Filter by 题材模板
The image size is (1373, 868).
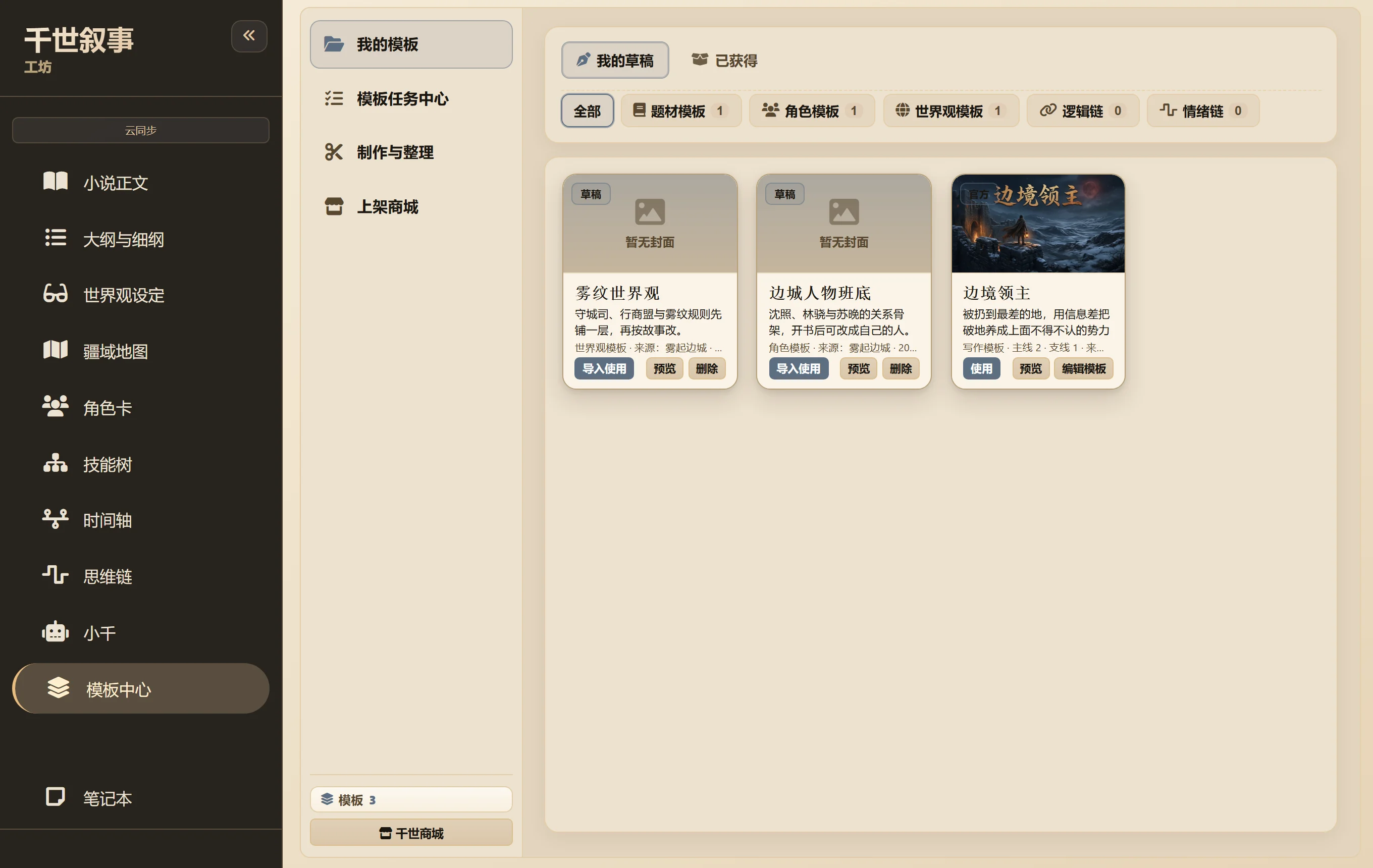tap(681, 111)
